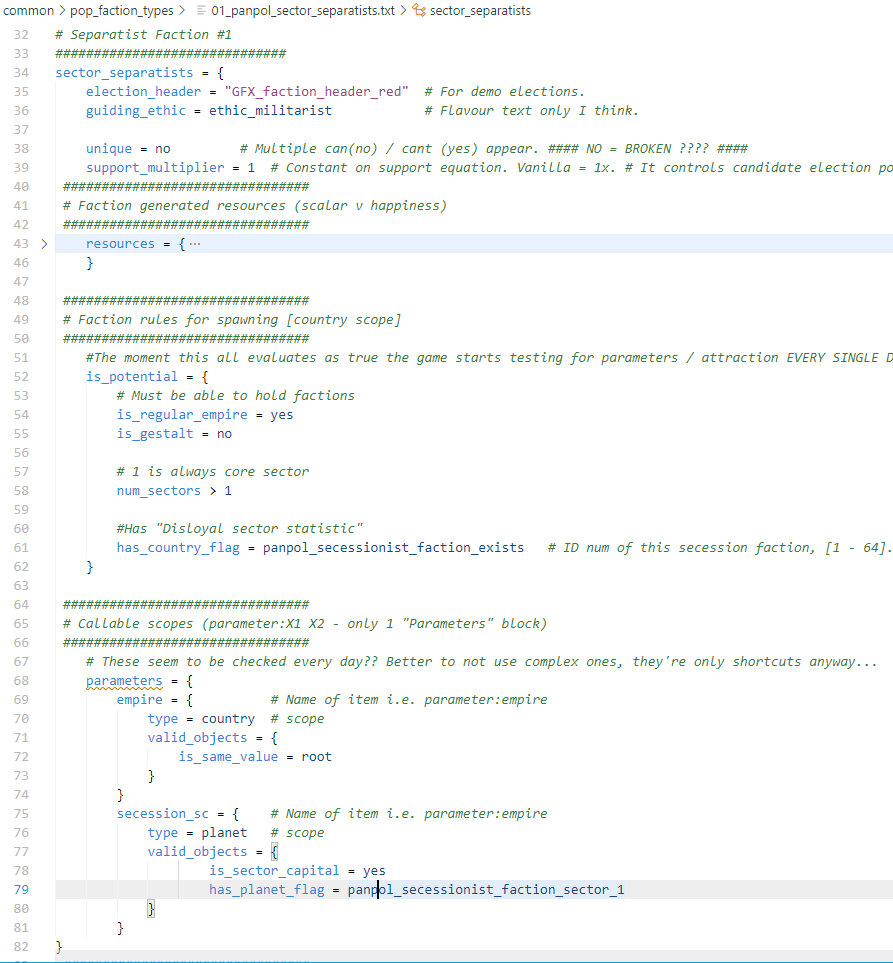Screen dimensions: 893x963
Task: Click the 'unique' key on line 38
Action: tap(109, 149)
